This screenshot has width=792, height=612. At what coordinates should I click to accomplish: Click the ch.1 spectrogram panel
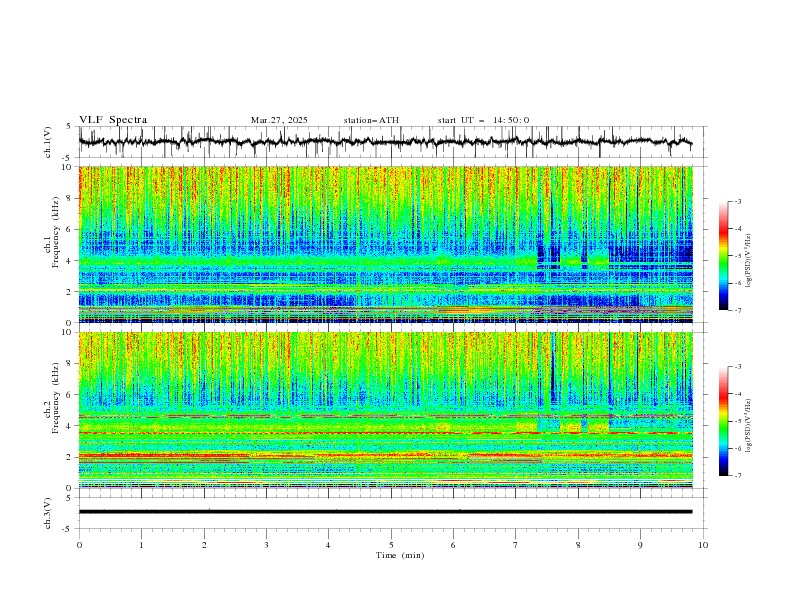tap(385, 244)
